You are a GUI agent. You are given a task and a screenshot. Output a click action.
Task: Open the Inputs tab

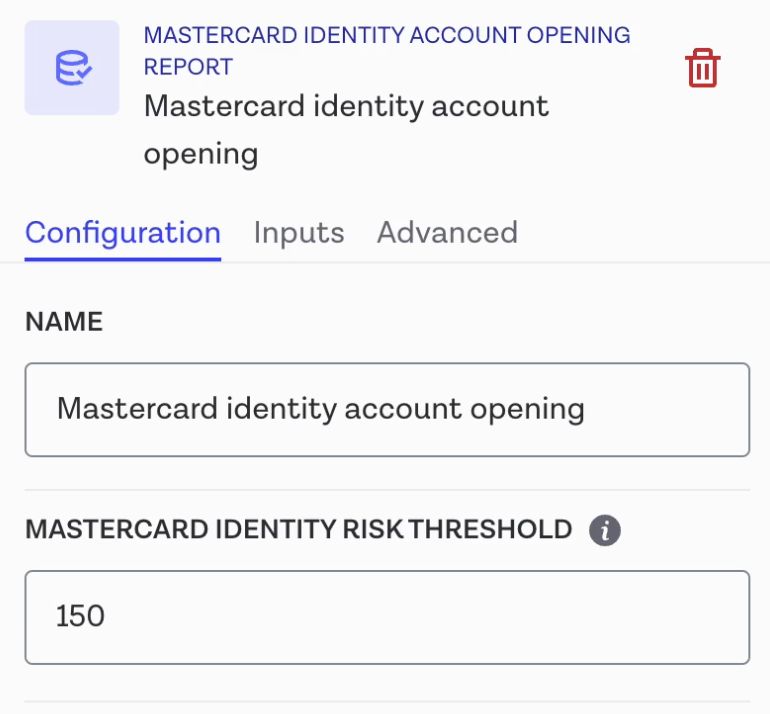tap(299, 233)
